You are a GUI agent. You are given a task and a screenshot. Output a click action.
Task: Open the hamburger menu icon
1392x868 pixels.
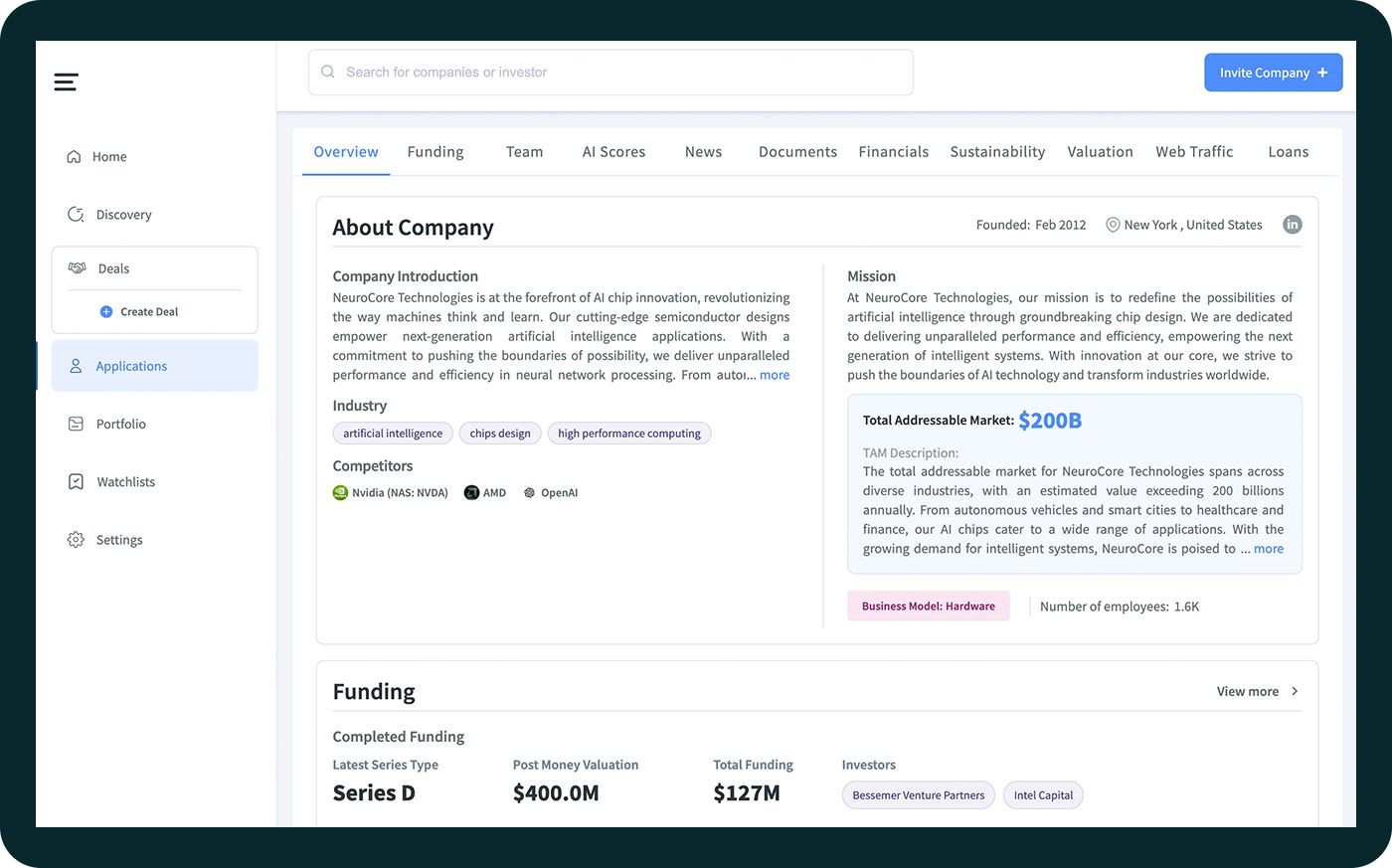coord(66,82)
